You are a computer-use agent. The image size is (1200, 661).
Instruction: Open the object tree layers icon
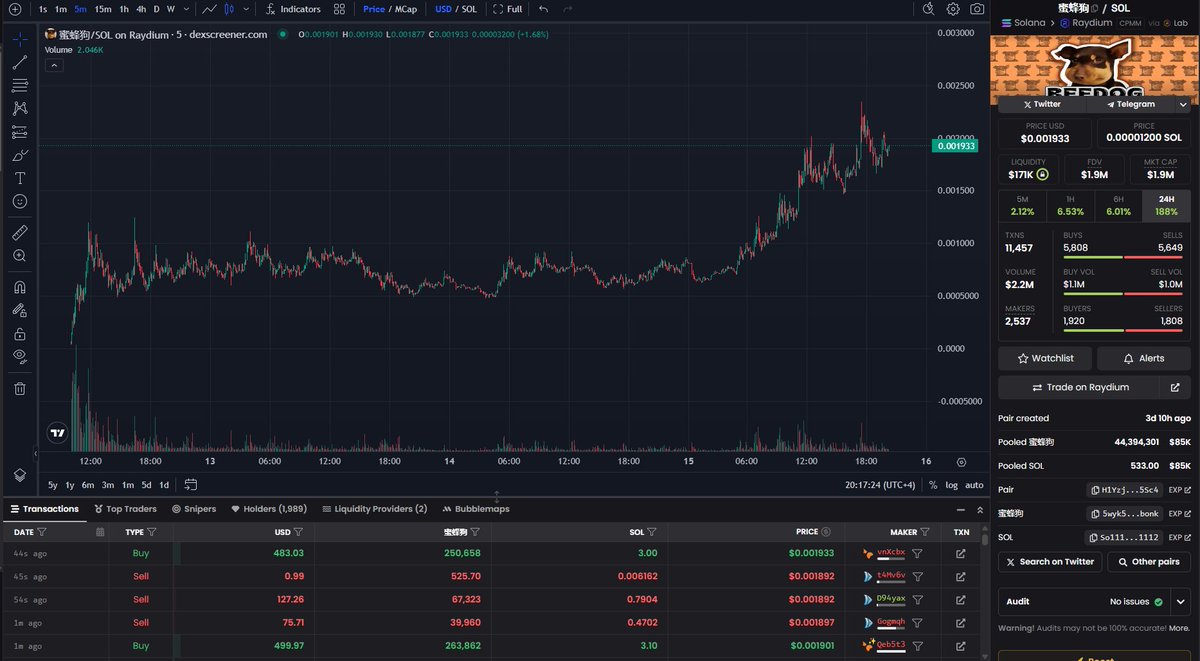pyautogui.click(x=20, y=474)
